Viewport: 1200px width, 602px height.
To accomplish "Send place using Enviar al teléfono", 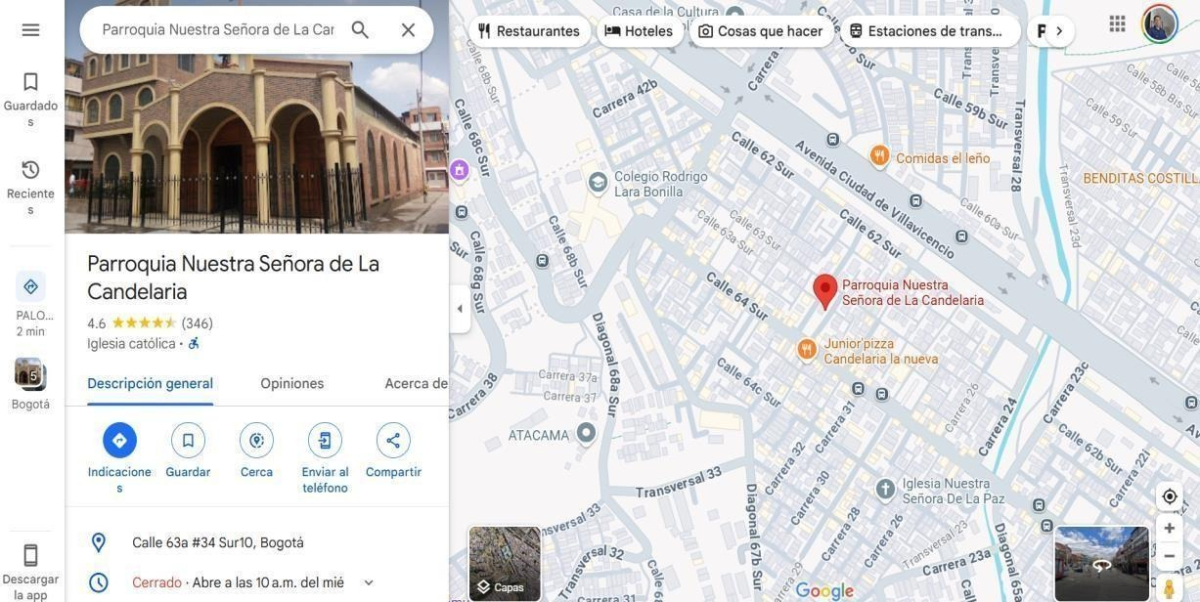I will [325, 440].
